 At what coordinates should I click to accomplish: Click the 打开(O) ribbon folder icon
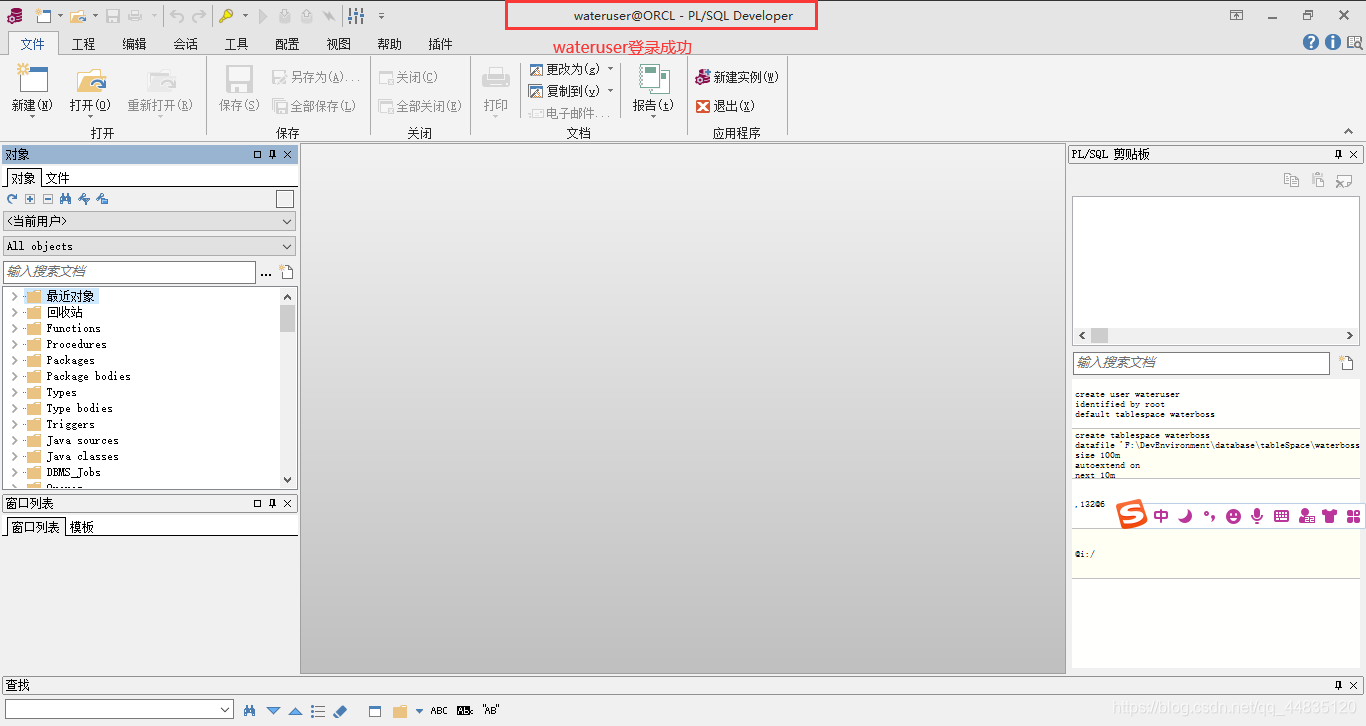click(90, 80)
